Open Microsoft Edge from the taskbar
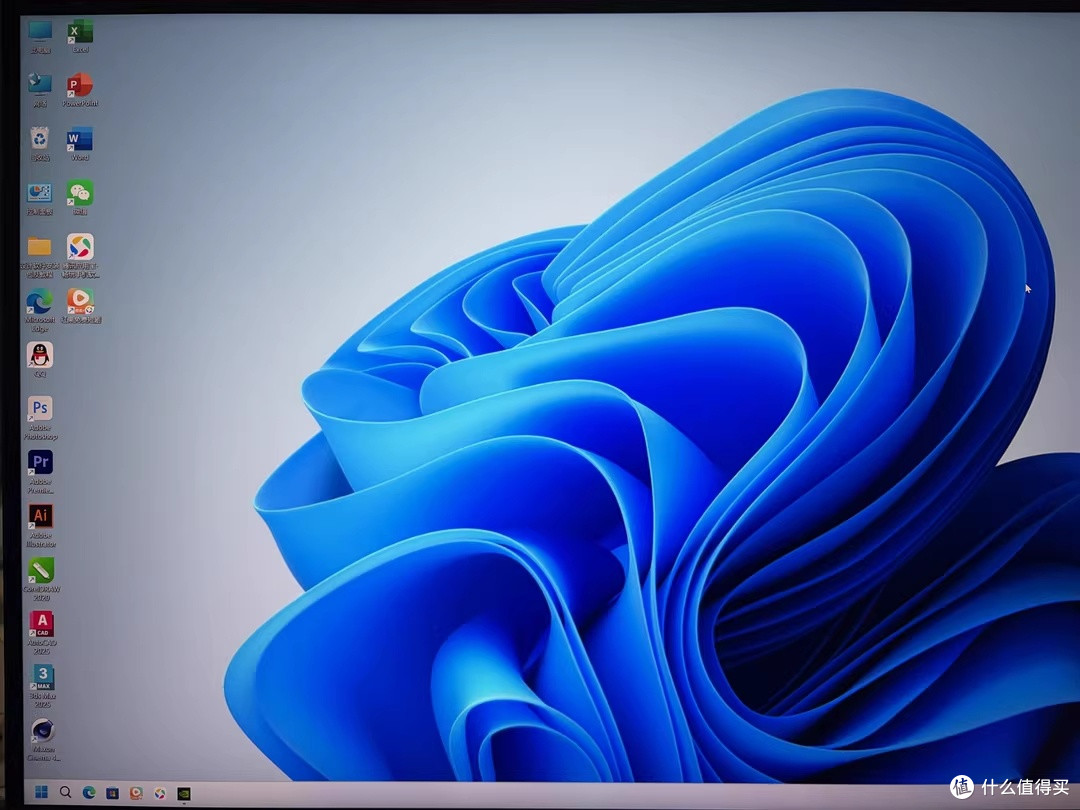The width and height of the screenshot is (1080, 810). (89, 793)
